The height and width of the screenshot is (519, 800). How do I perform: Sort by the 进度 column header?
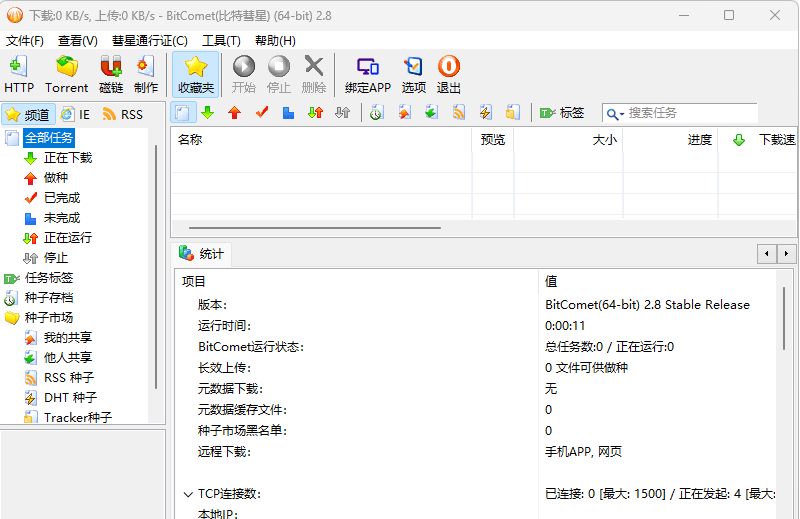pos(670,140)
